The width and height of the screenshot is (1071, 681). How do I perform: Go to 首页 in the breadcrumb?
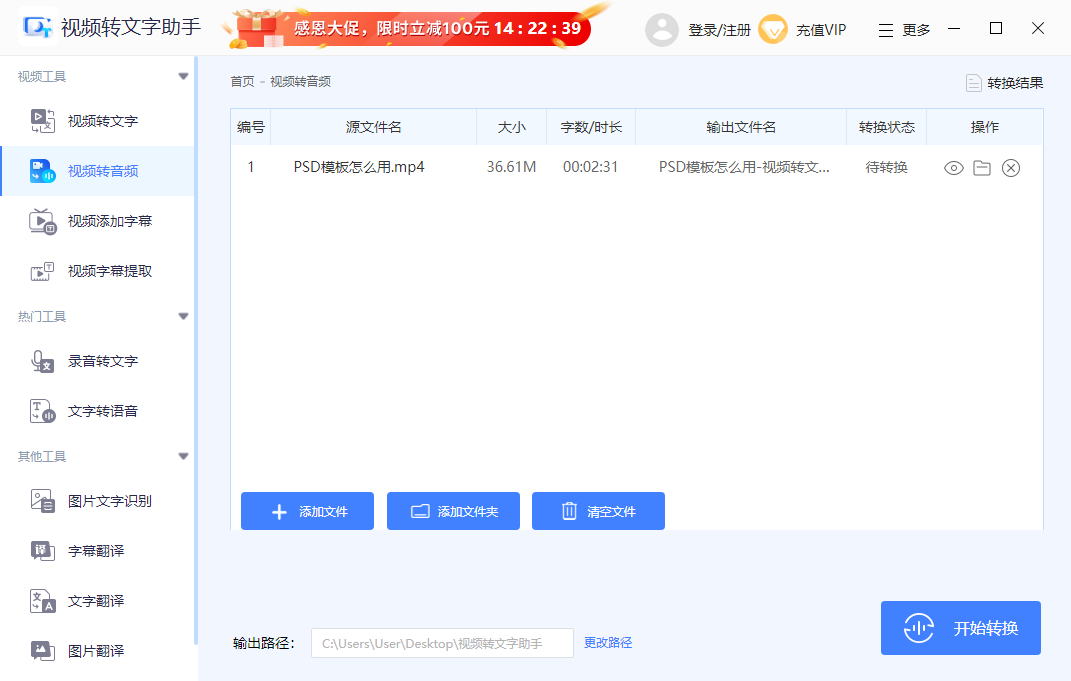[x=242, y=82]
